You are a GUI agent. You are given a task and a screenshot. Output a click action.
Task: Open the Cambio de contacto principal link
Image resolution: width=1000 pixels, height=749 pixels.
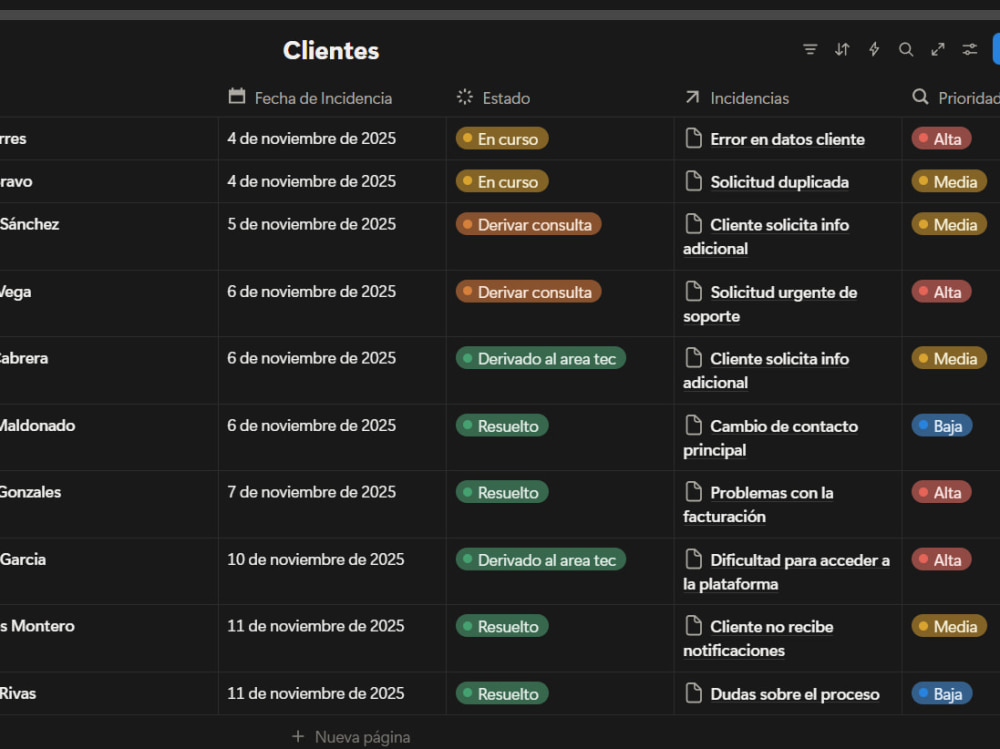coord(770,438)
